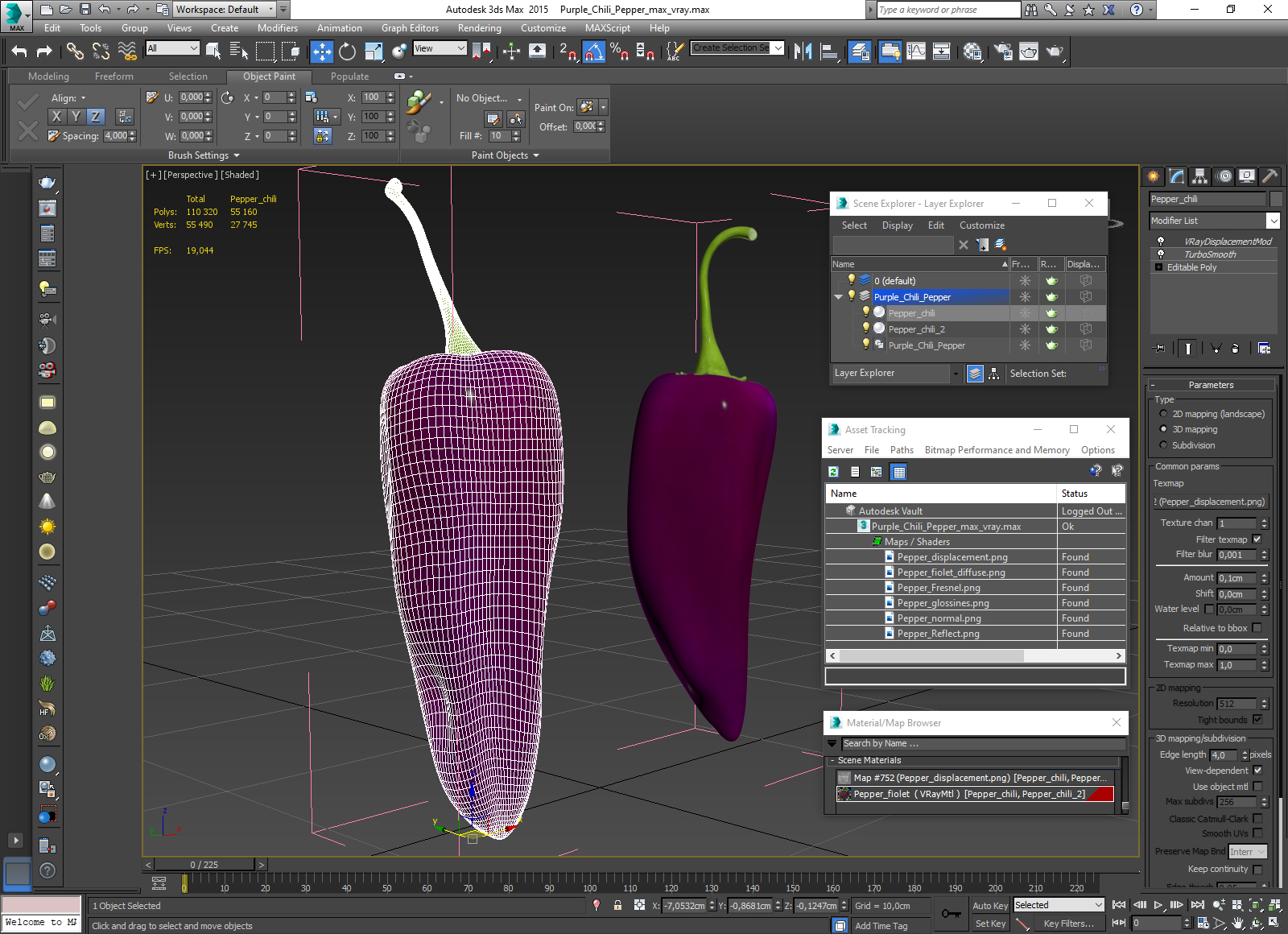The image size is (1288, 934).
Task: Click Play Animation button
Action: 1158,905
